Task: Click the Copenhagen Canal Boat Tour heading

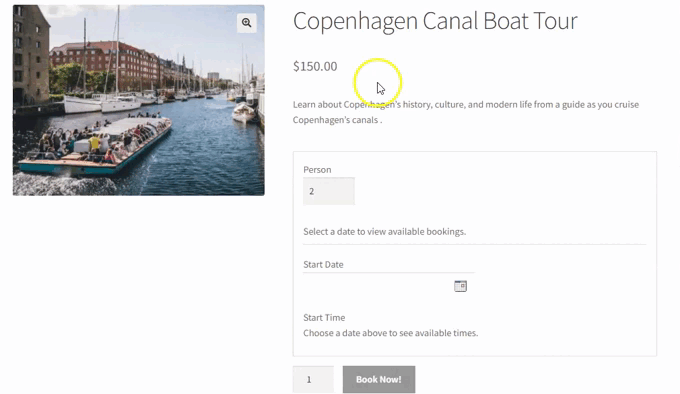Action: coord(435,21)
